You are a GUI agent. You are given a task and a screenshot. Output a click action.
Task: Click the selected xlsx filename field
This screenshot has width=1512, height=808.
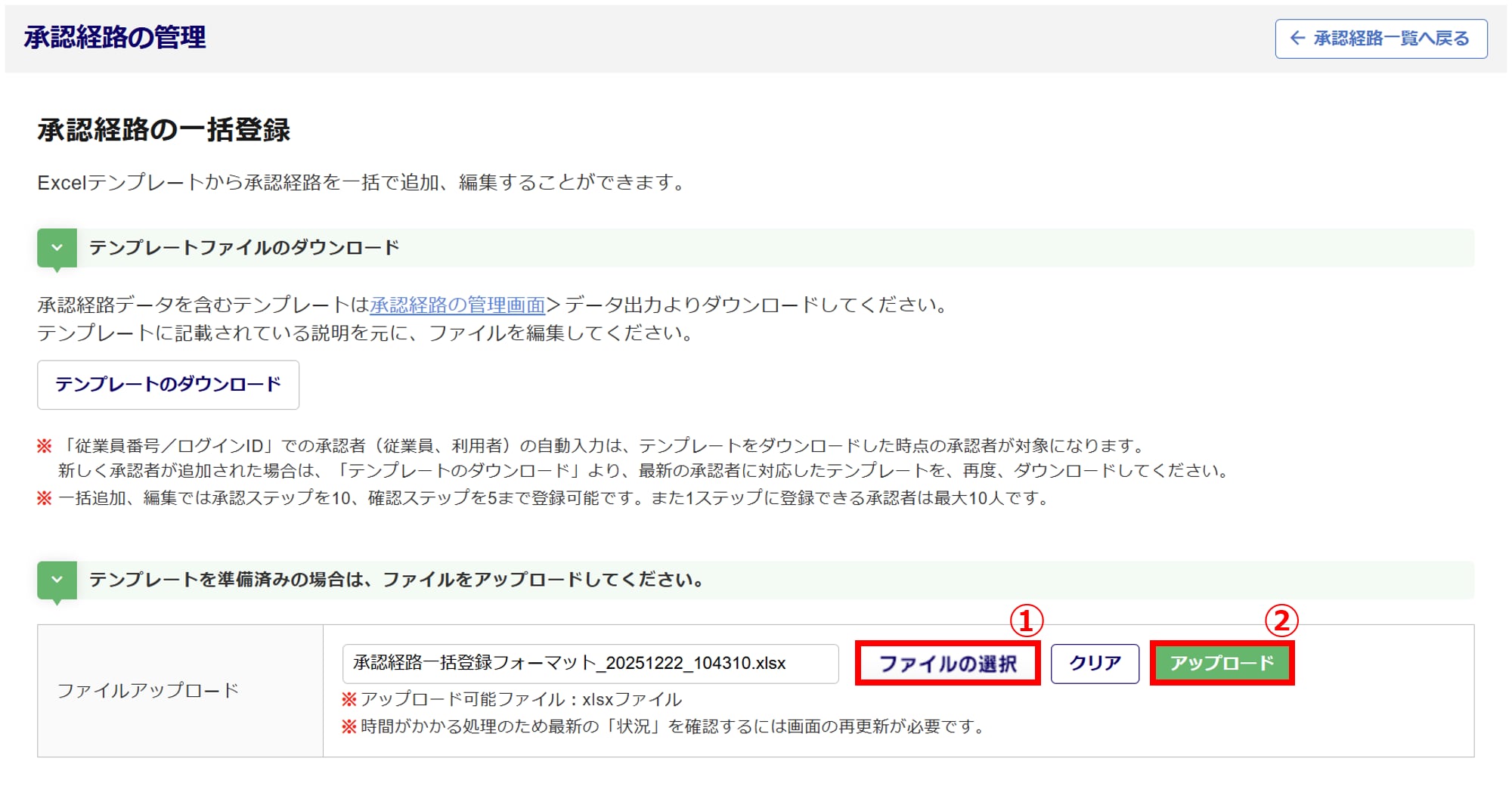[x=590, y=664]
